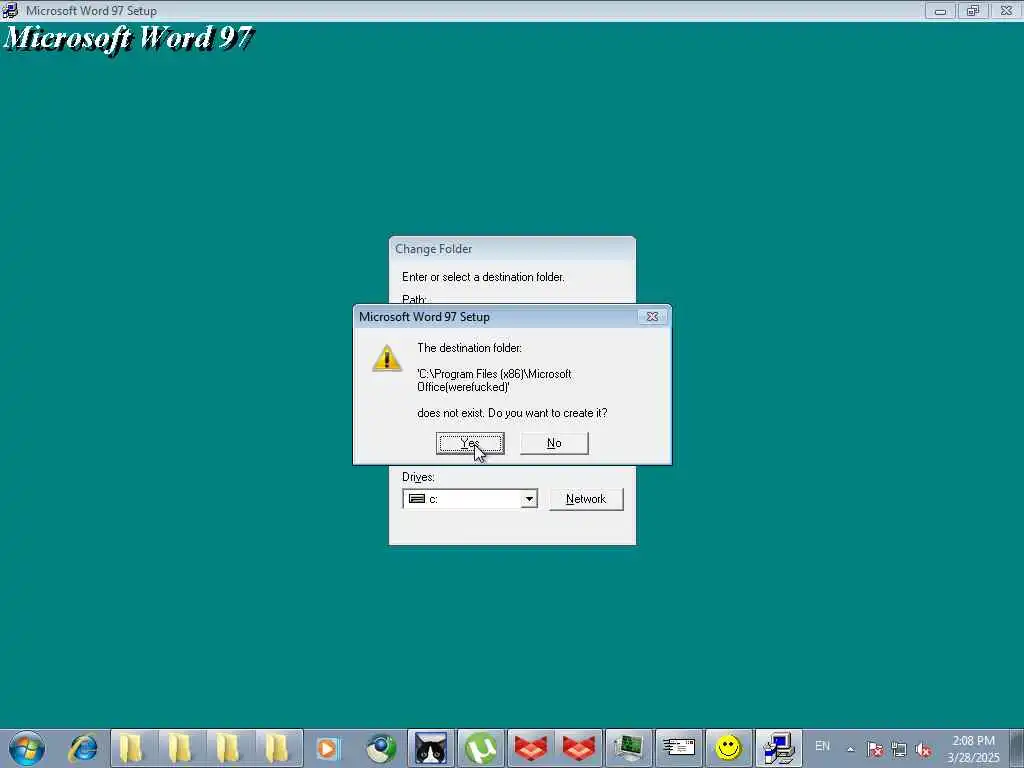Show hidden tray icons arrow

coord(850,749)
